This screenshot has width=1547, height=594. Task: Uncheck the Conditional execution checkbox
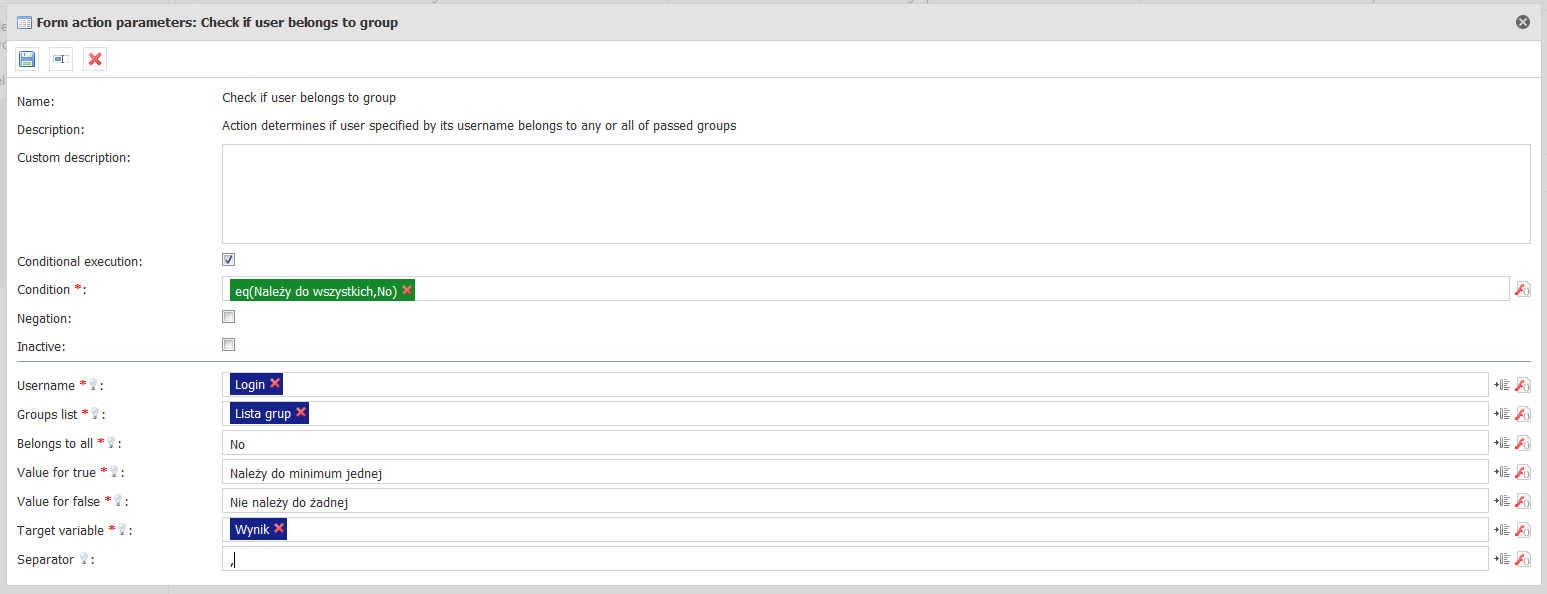[229, 260]
